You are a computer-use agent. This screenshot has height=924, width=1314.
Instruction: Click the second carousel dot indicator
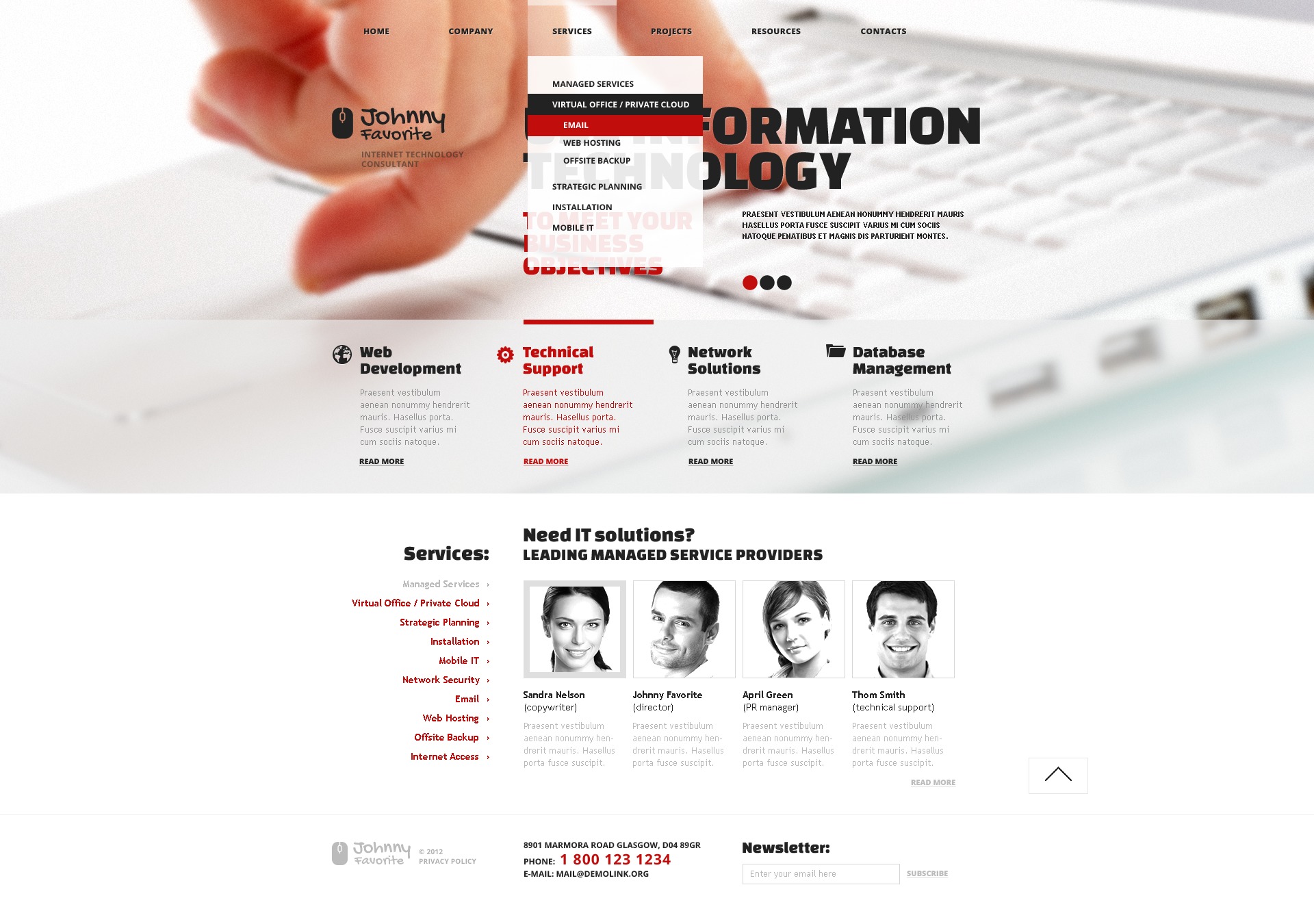click(766, 281)
